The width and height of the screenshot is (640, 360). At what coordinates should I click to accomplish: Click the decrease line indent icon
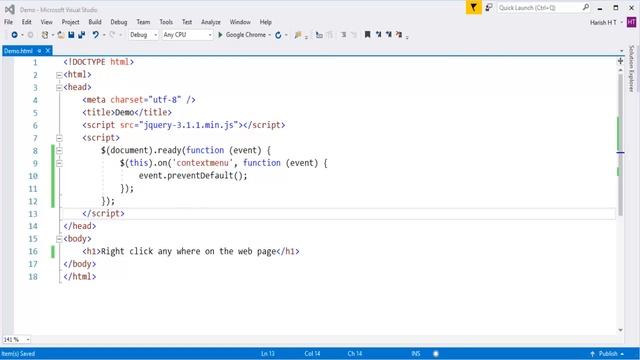tap(344, 35)
